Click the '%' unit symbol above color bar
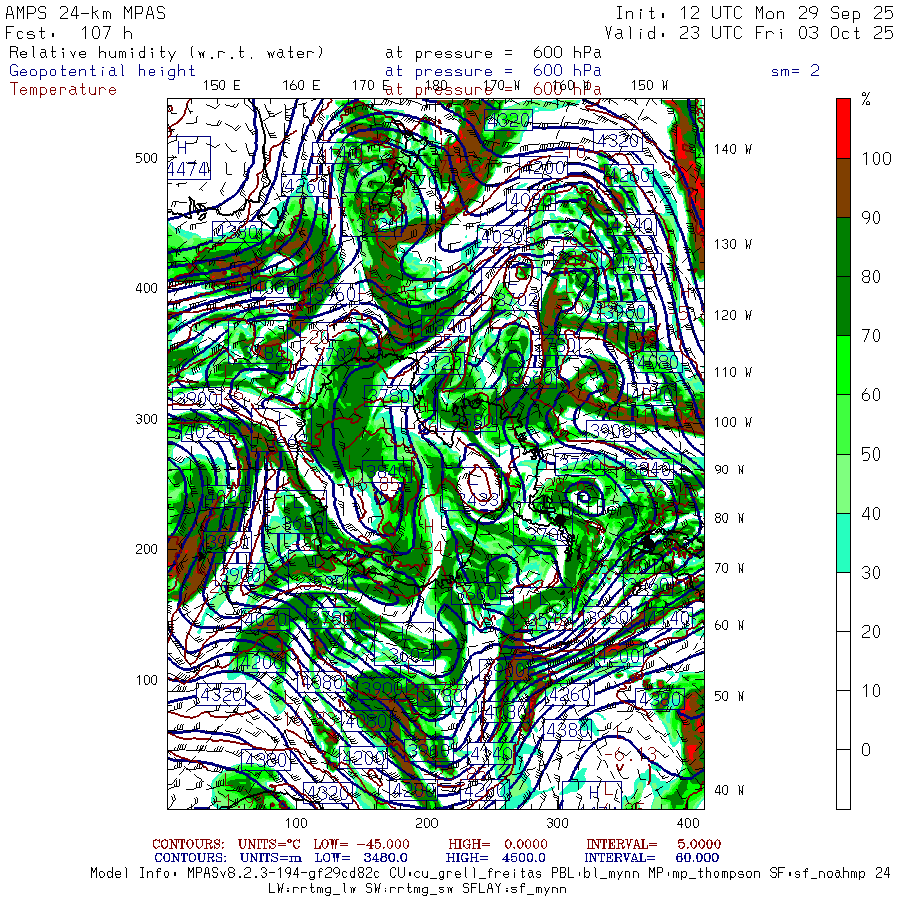 tap(866, 99)
